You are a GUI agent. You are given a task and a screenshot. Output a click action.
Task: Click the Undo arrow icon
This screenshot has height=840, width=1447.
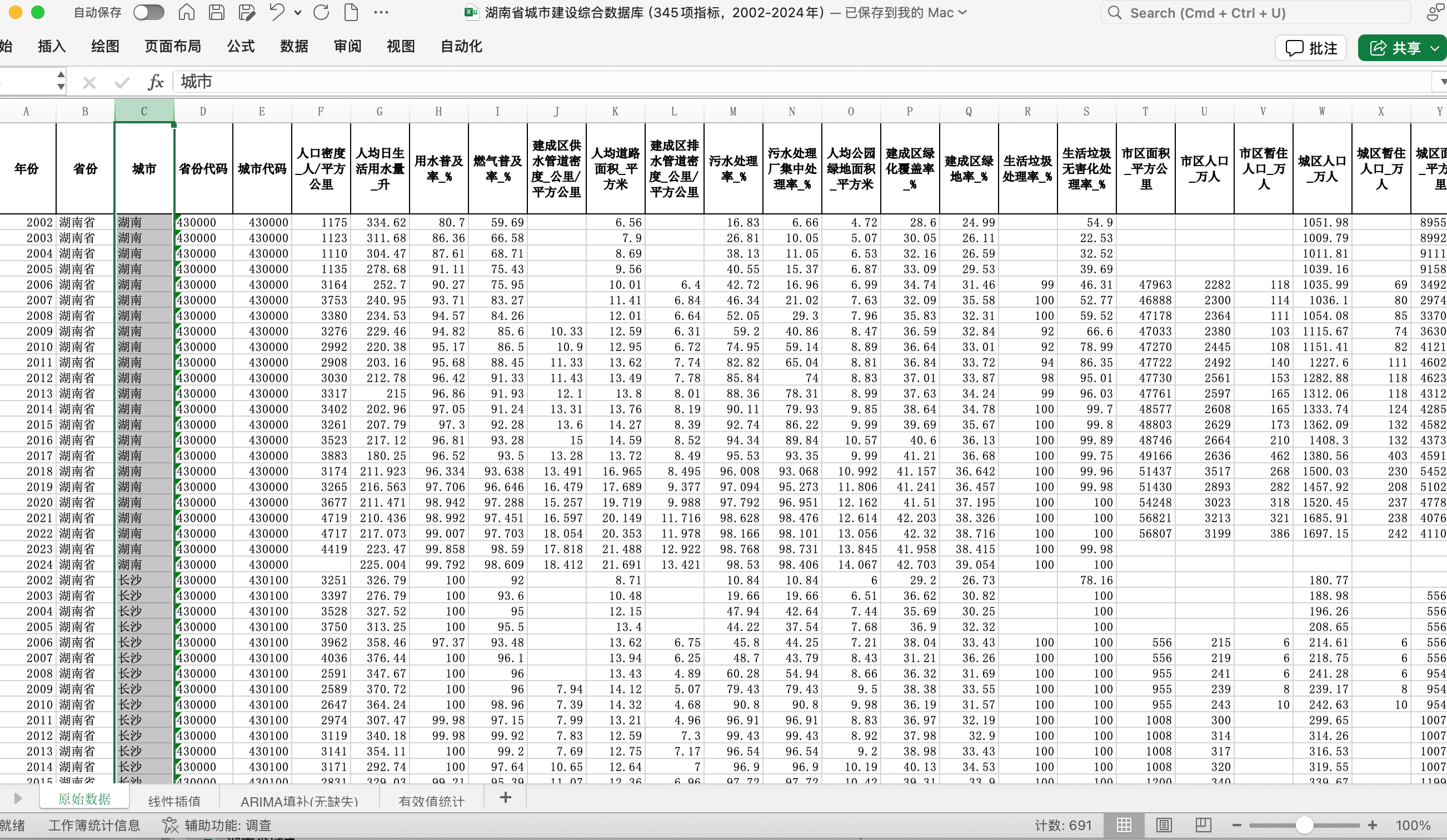coord(277,12)
